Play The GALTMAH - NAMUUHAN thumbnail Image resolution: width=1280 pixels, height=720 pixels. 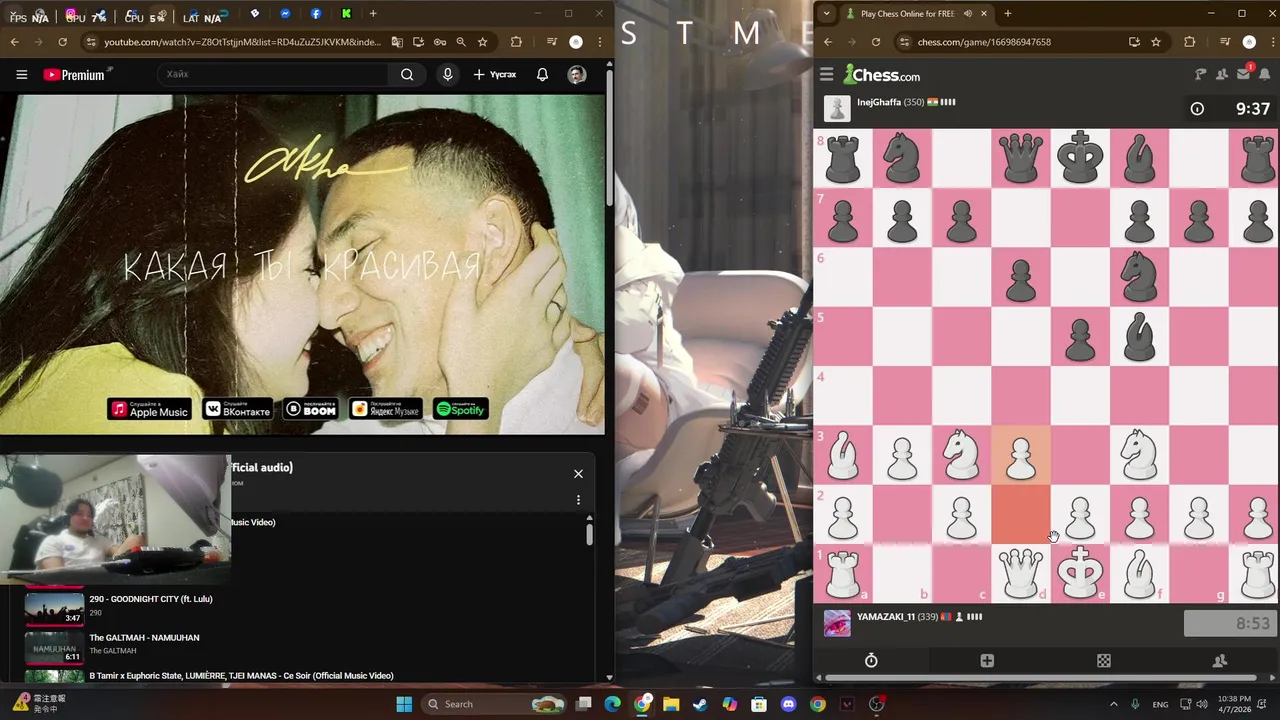click(54, 648)
